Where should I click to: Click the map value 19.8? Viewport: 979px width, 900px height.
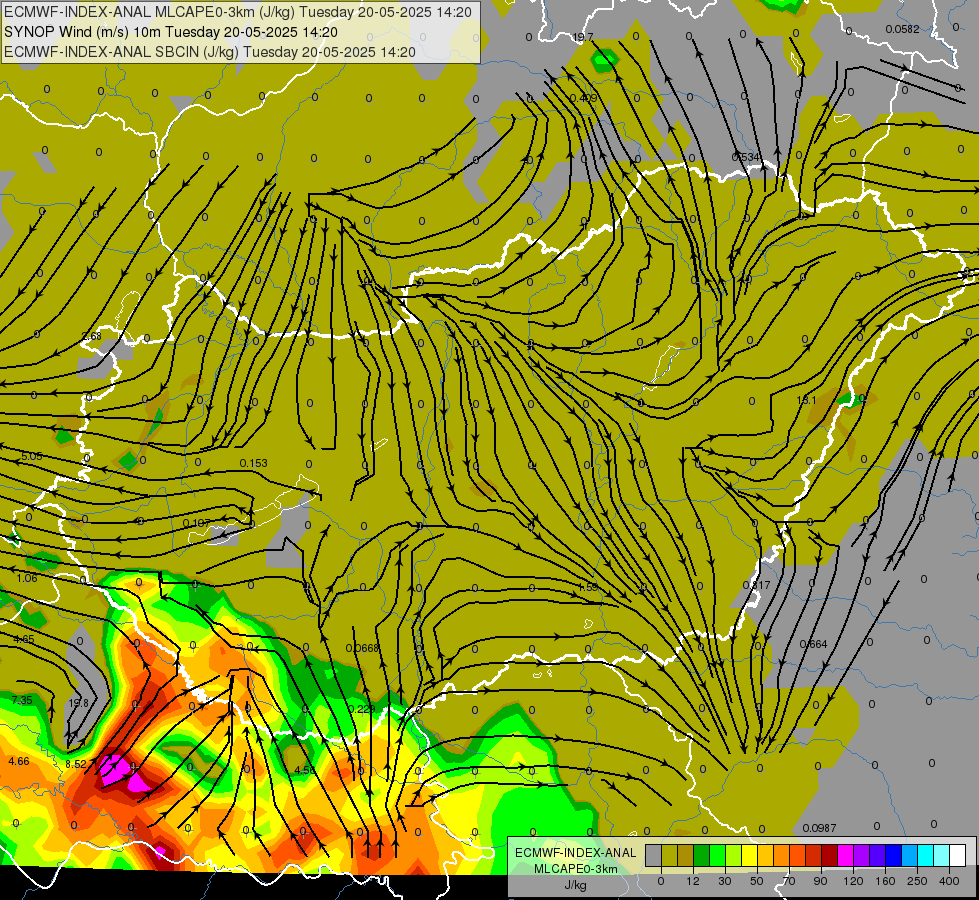[x=79, y=703]
